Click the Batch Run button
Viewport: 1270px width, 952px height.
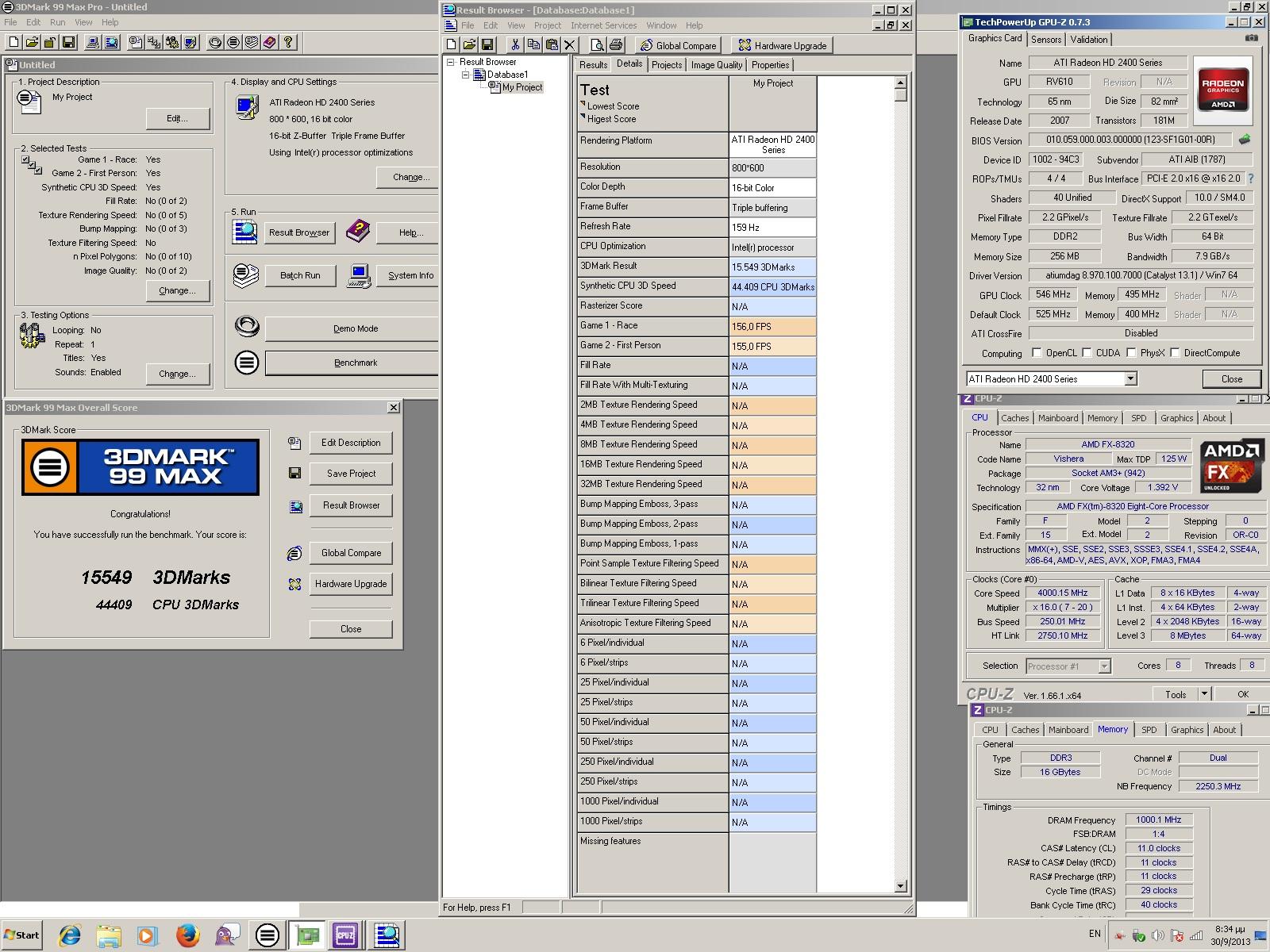(300, 275)
